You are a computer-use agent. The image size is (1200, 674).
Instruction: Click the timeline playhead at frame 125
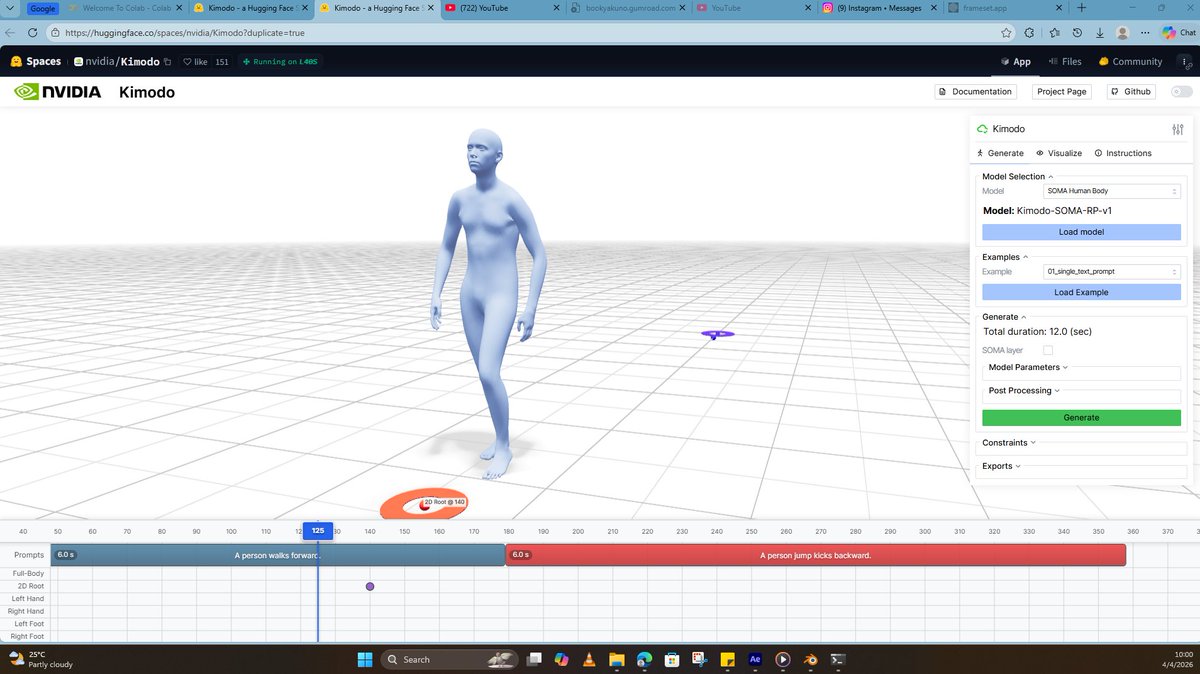[317, 531]
